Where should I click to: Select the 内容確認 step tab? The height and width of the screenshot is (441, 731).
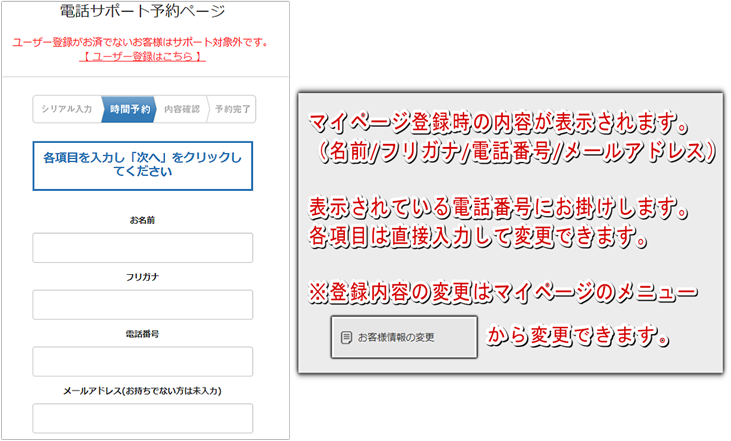point(182,109)
